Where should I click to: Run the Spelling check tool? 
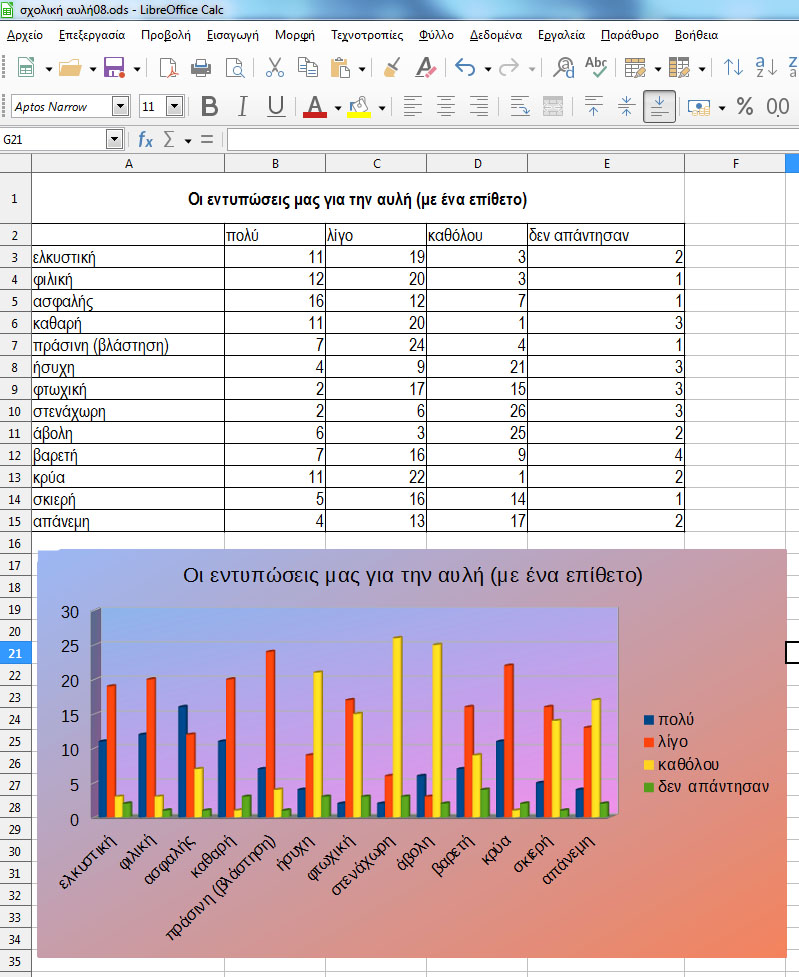coord(596,68)
